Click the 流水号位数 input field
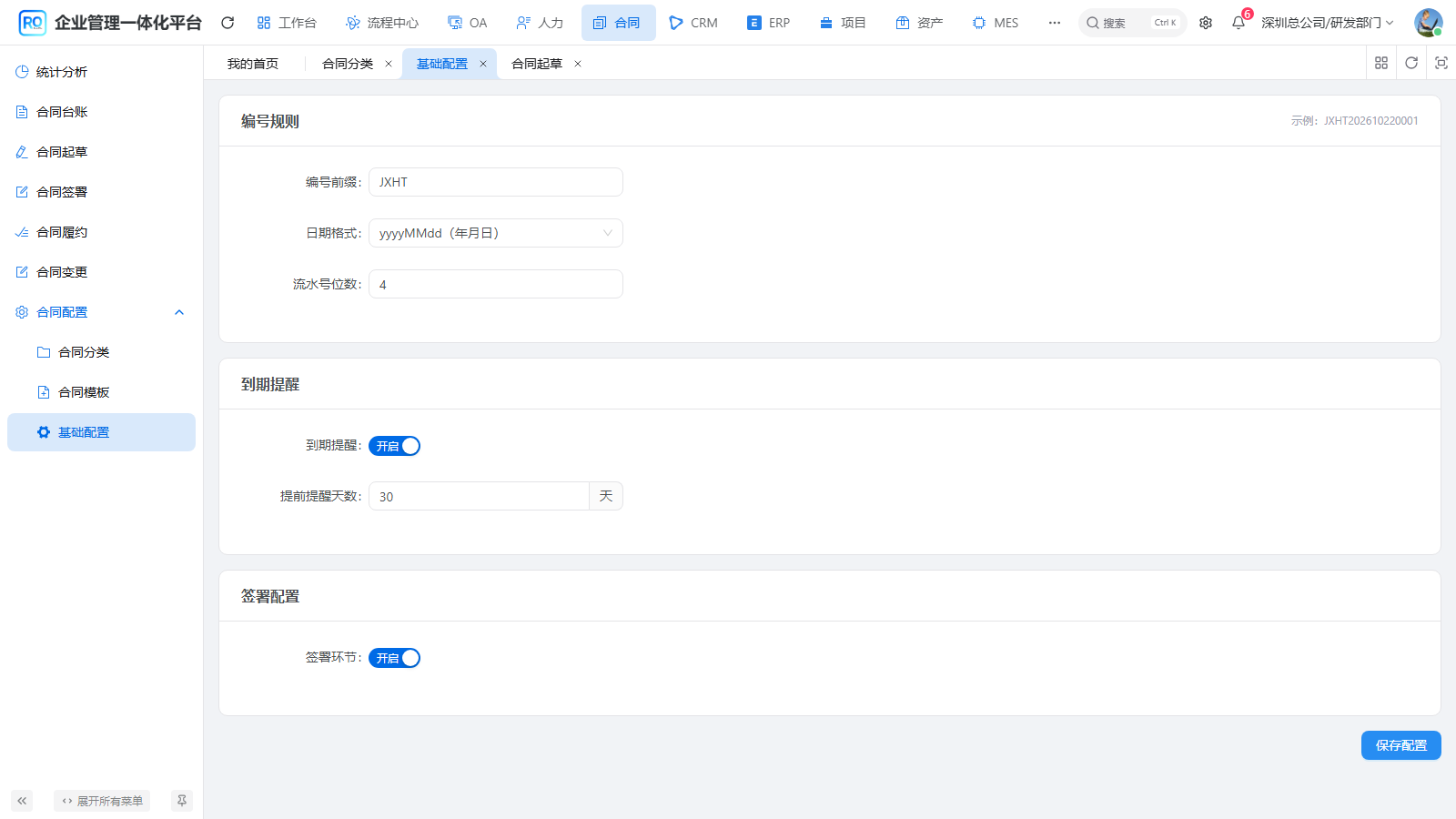This screenshot has height=819, width=1456. [x=496, y=284]
